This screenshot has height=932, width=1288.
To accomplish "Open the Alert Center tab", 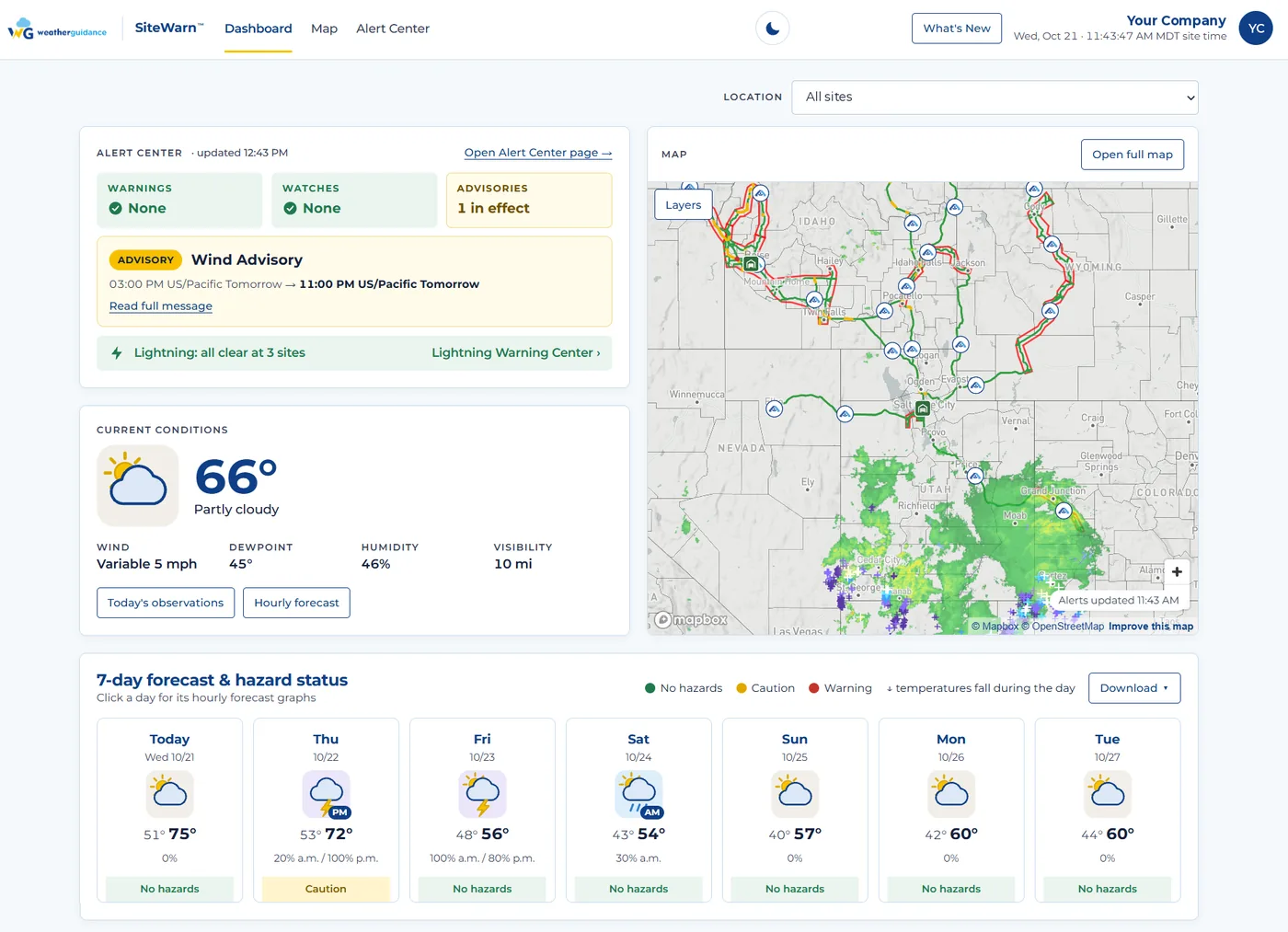I will [x=393, y=29].
